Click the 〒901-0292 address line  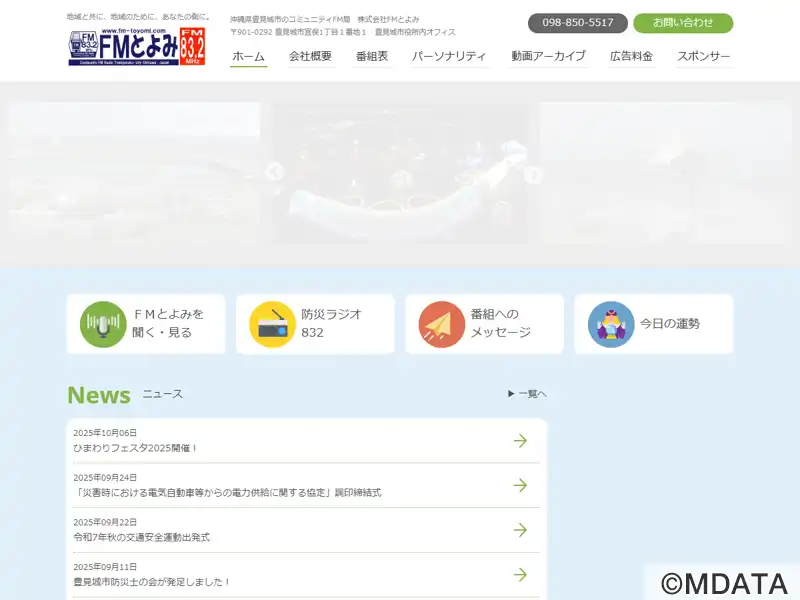(x=343, y=32)
